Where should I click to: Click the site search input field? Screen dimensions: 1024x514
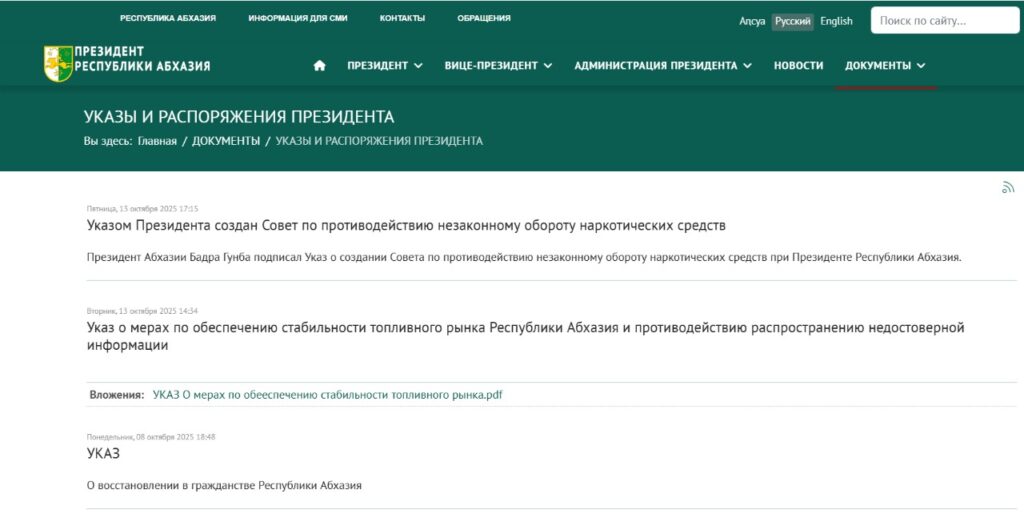pos(944,21)
